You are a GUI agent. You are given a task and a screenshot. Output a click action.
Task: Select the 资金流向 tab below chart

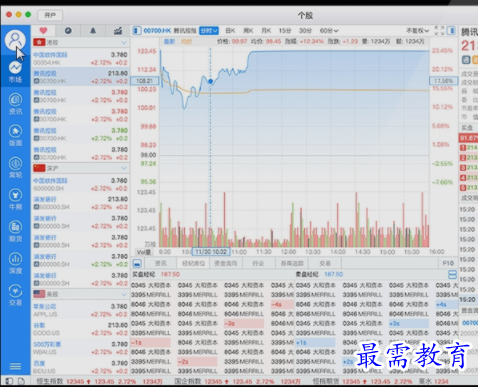tap(226, 263)
